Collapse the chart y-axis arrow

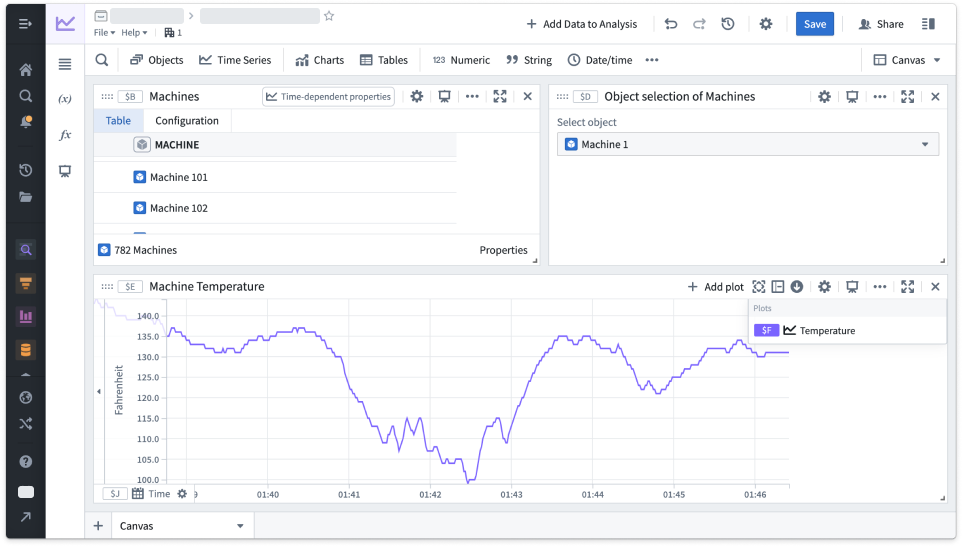pyautogui.click(x=99, y=391)
